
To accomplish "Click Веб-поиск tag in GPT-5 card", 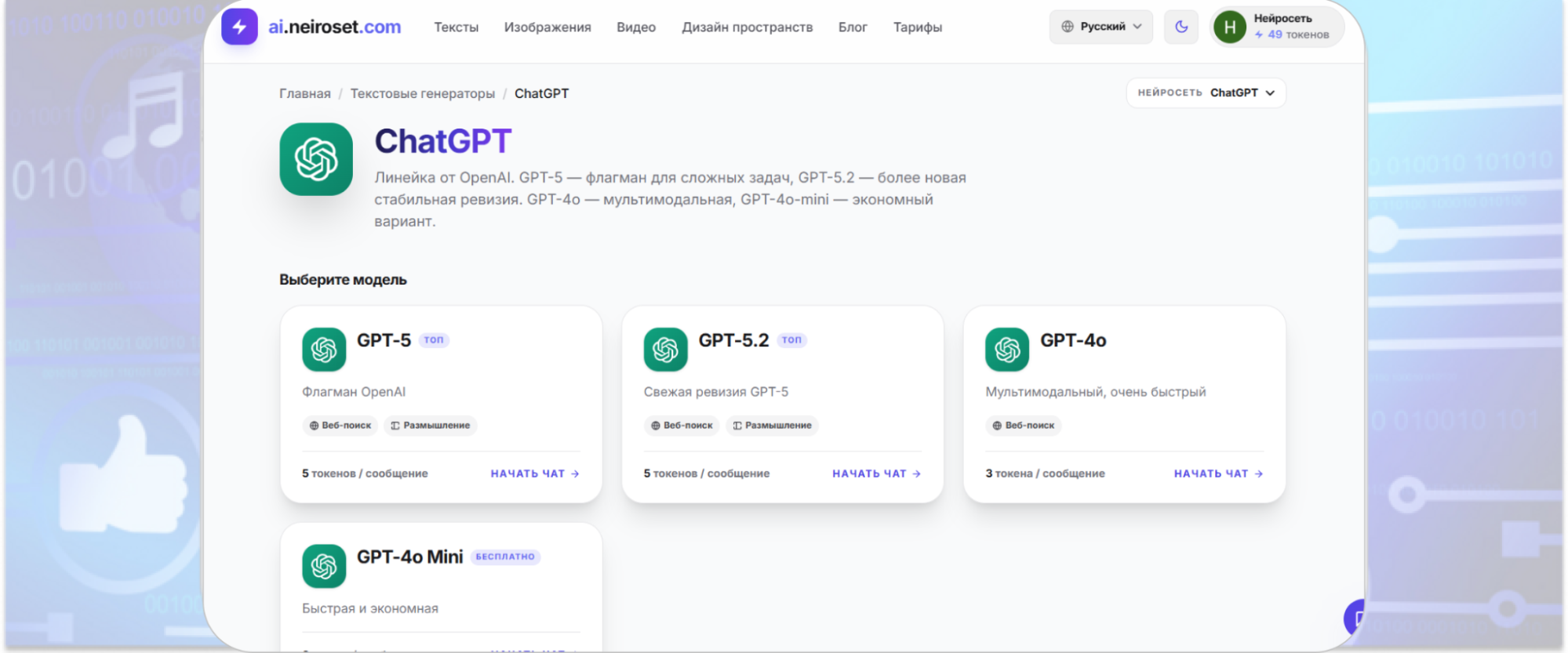I will [340, 426].
